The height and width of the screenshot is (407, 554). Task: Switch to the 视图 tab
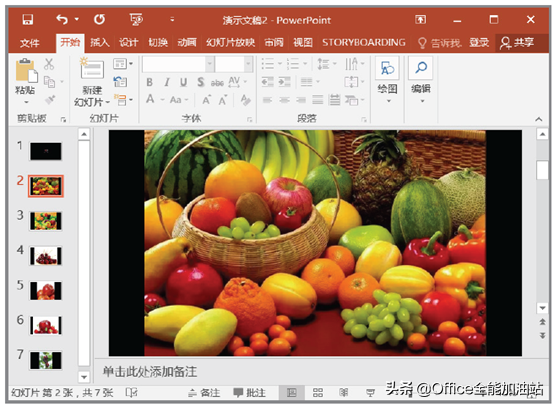point(303,43)
